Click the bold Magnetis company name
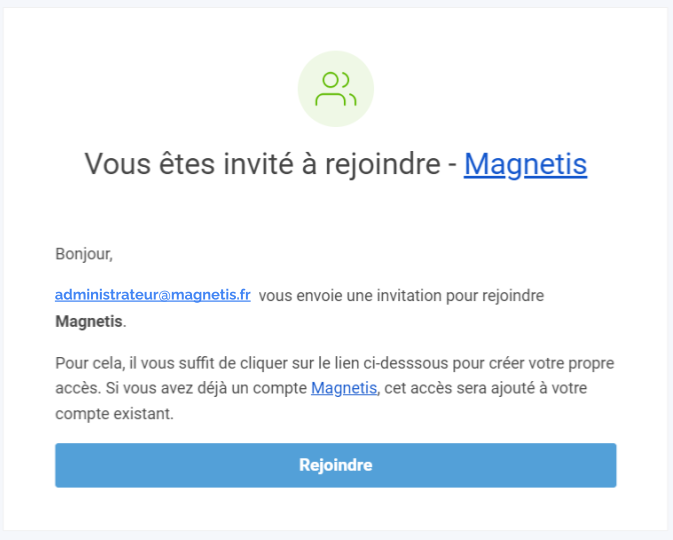Viewport: 673px width, 540px height. click(89, 321)
